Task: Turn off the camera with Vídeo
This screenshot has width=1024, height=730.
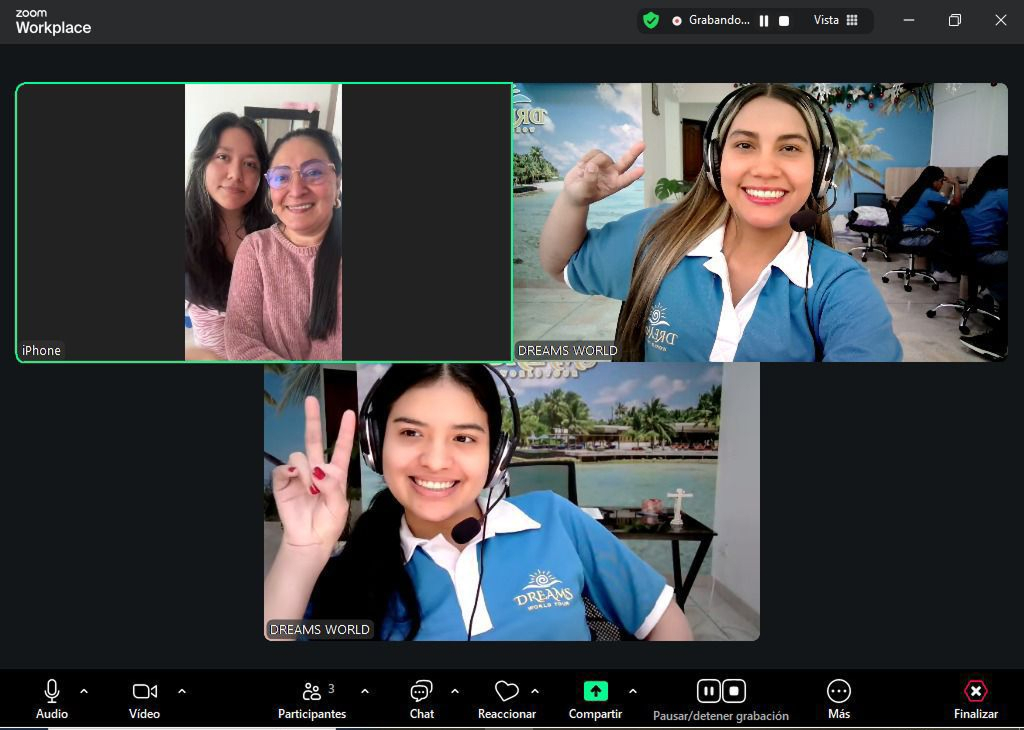Action: [x=144, y=692]
